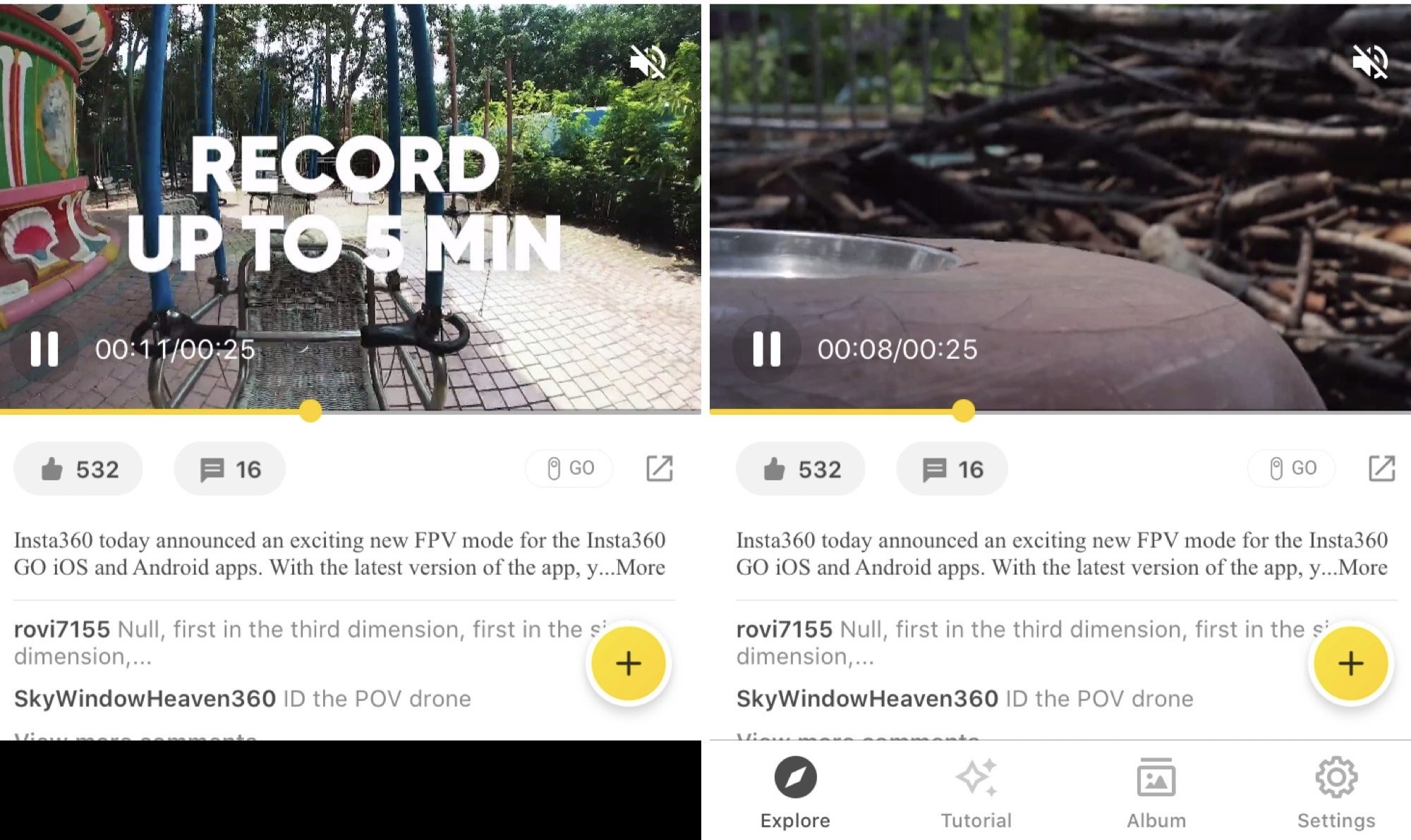
Task: Expand the left post description with More
Action: click(641, 567)
